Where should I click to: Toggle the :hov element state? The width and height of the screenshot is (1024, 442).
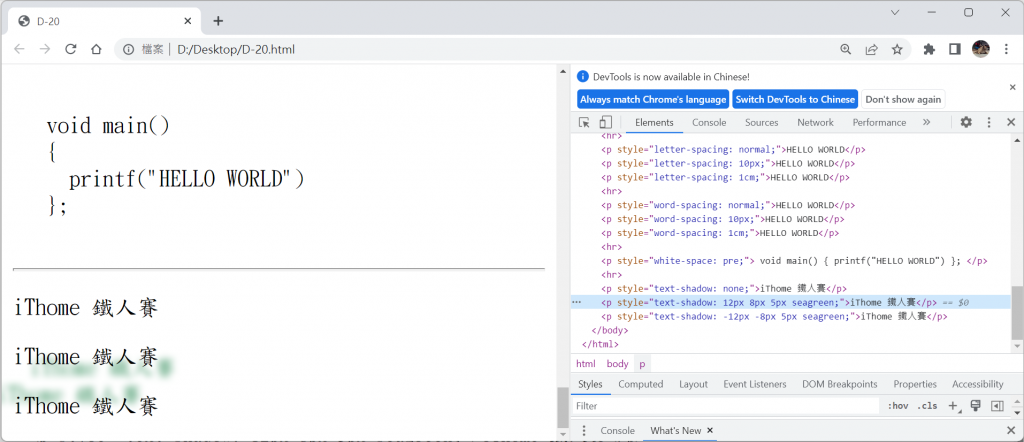[897, 406]
